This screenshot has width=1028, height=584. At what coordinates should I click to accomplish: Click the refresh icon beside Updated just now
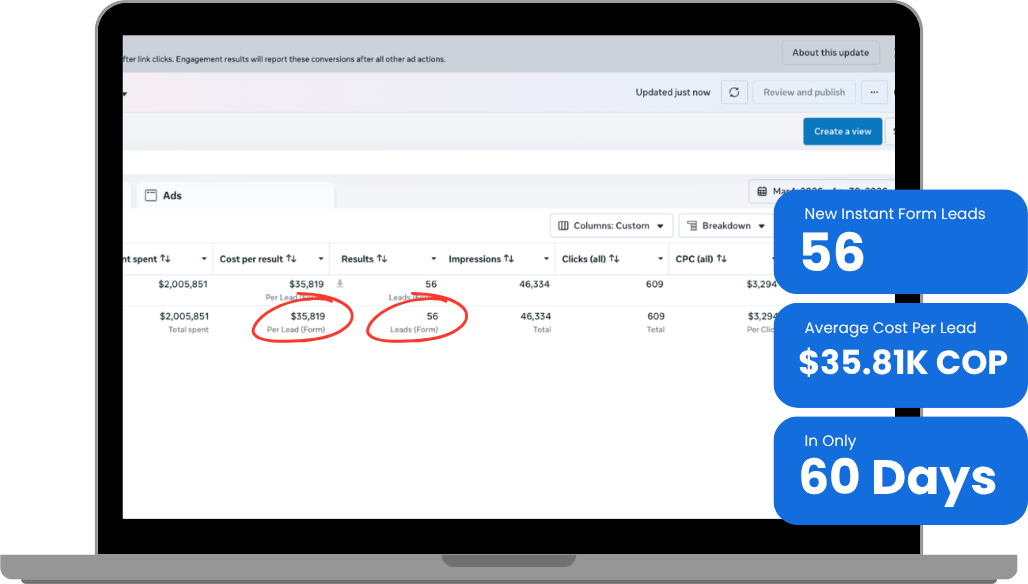734,92
